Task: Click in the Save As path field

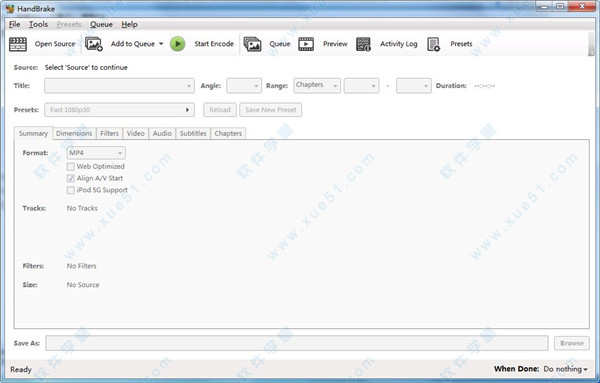Action: pos(297,343)
